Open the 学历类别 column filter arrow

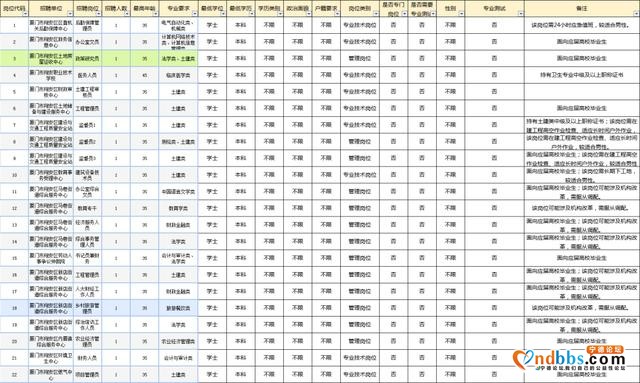point(280,14)
